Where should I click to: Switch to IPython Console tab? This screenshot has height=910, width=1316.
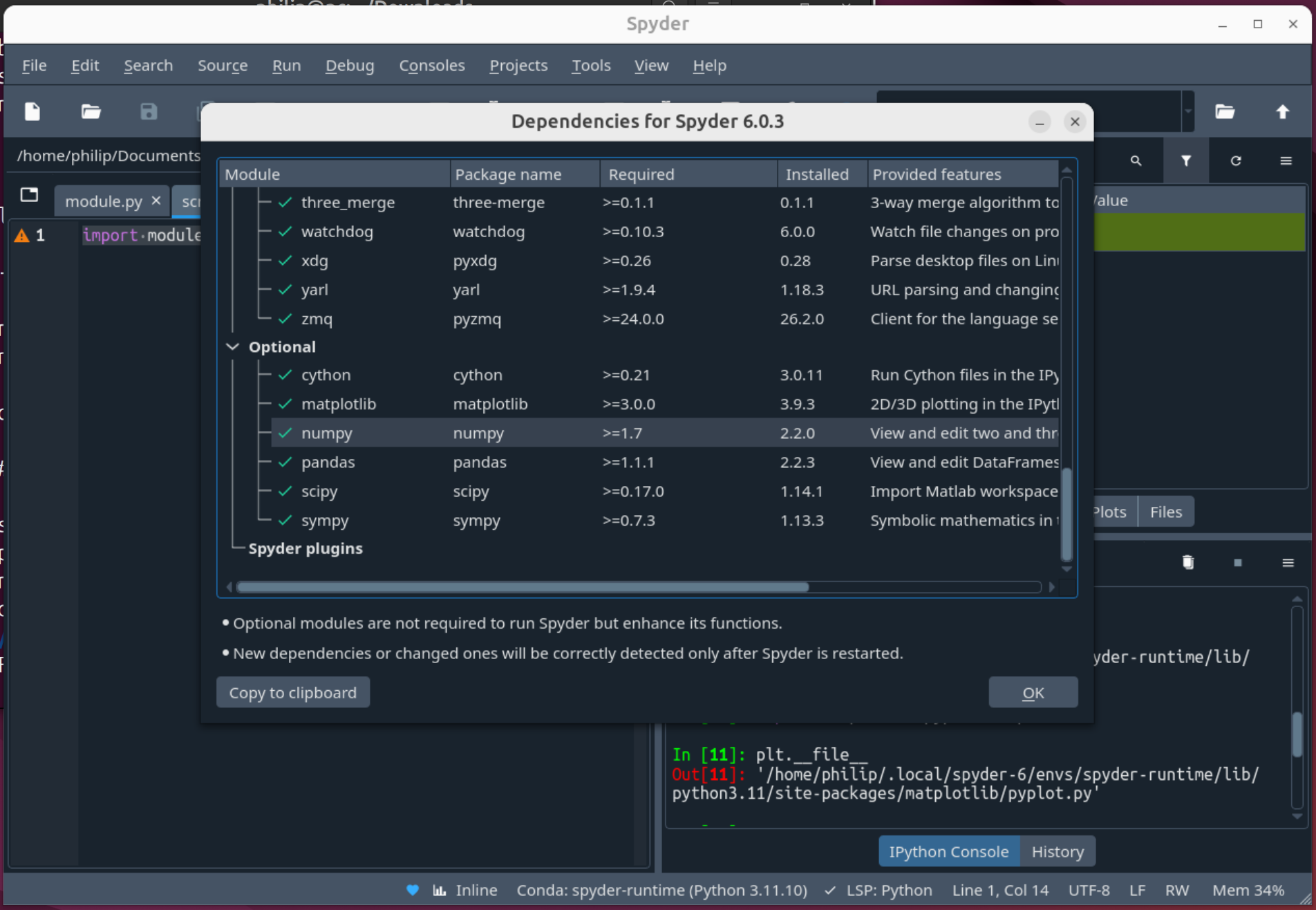tap(949, 851)
